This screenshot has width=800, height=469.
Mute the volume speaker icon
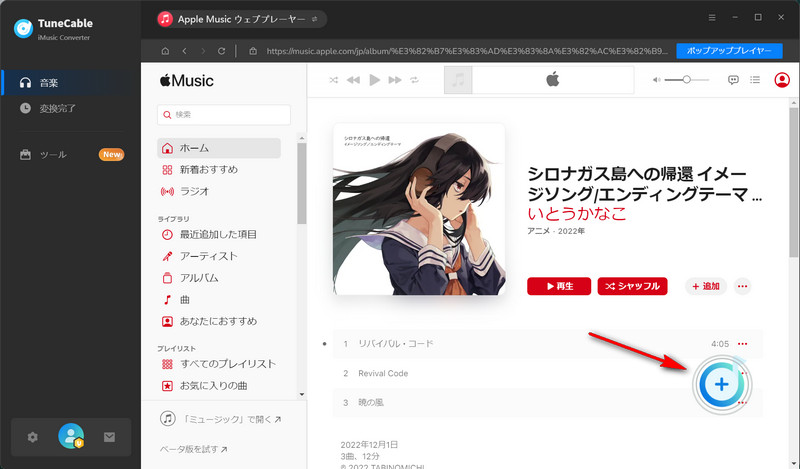coord(657,80)
